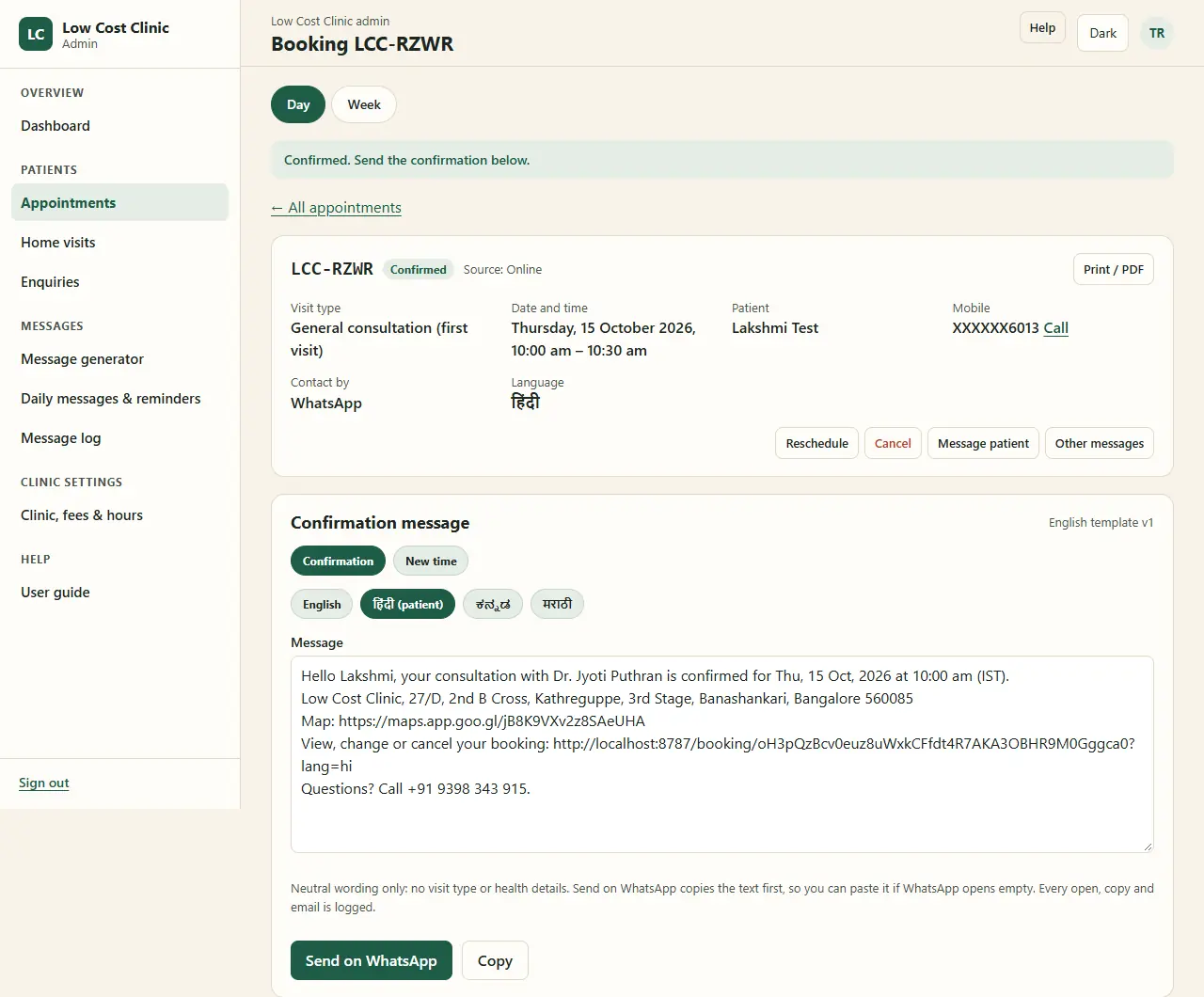This screenshot has height=997, width=1204.
Task: Click the Copy button
Action: click(495, 960)
